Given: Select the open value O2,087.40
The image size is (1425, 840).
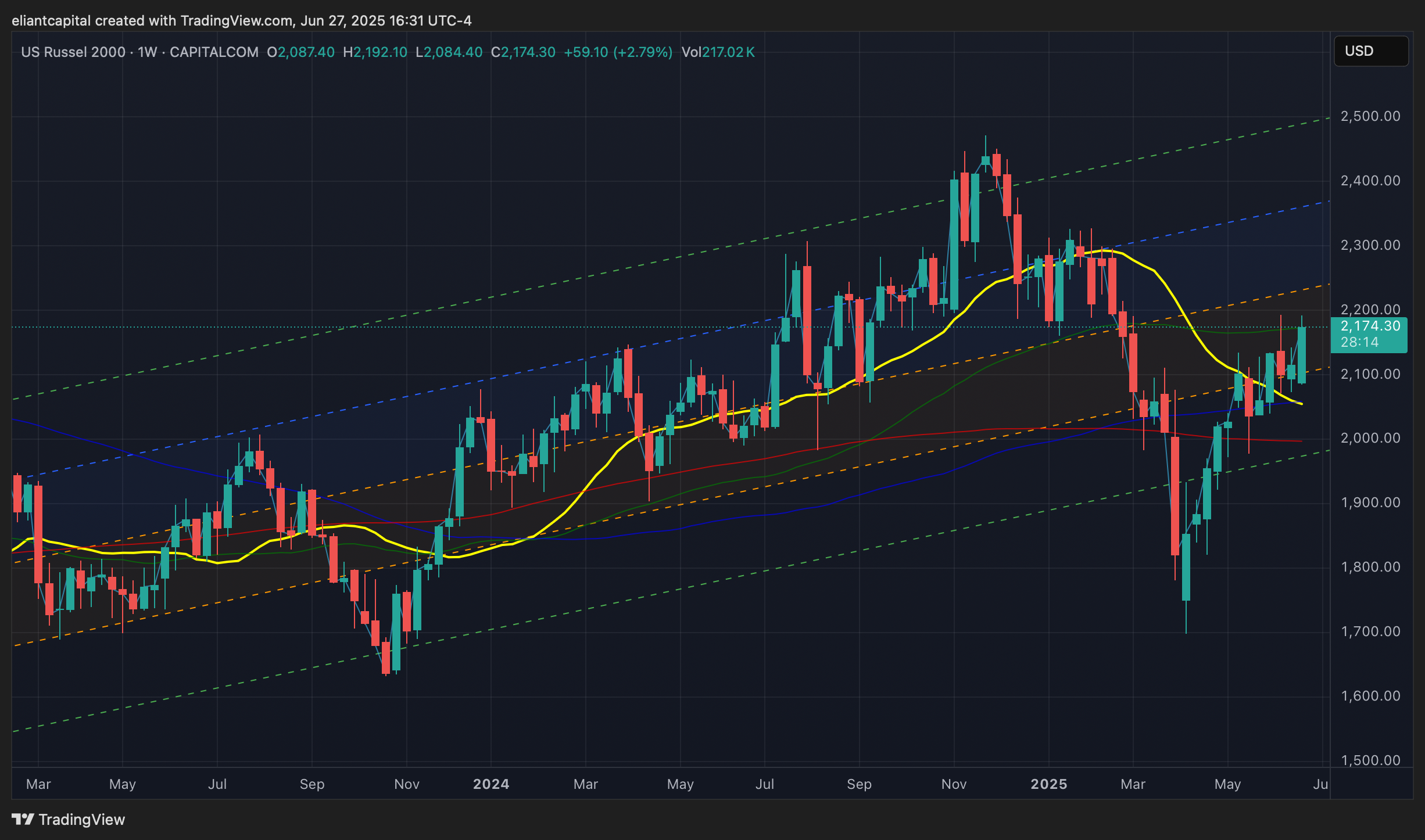Looking at the screenshot, I should [x=300, y=52].
